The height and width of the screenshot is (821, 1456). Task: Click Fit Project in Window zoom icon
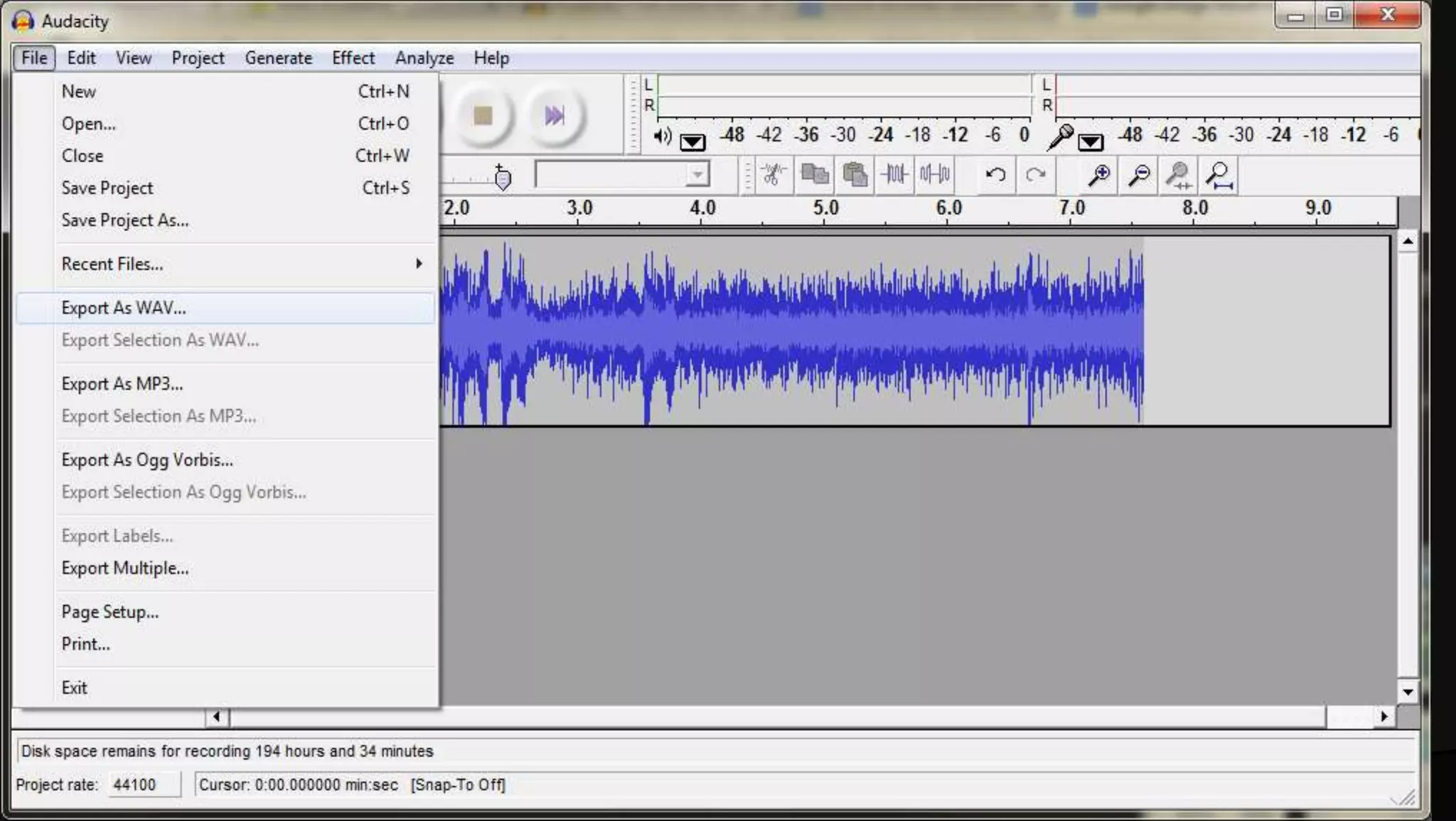coord(1220,175)
